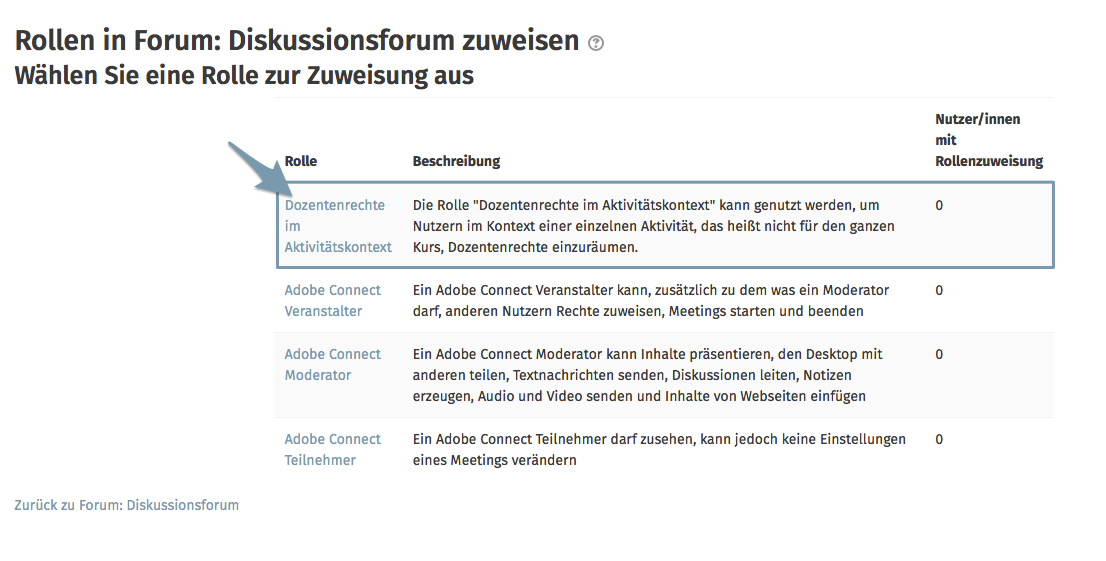Screen dimensions: 1106x561
Task: Select the Adobe Connect Veranstalter role
Action: [x=332, y=301]
